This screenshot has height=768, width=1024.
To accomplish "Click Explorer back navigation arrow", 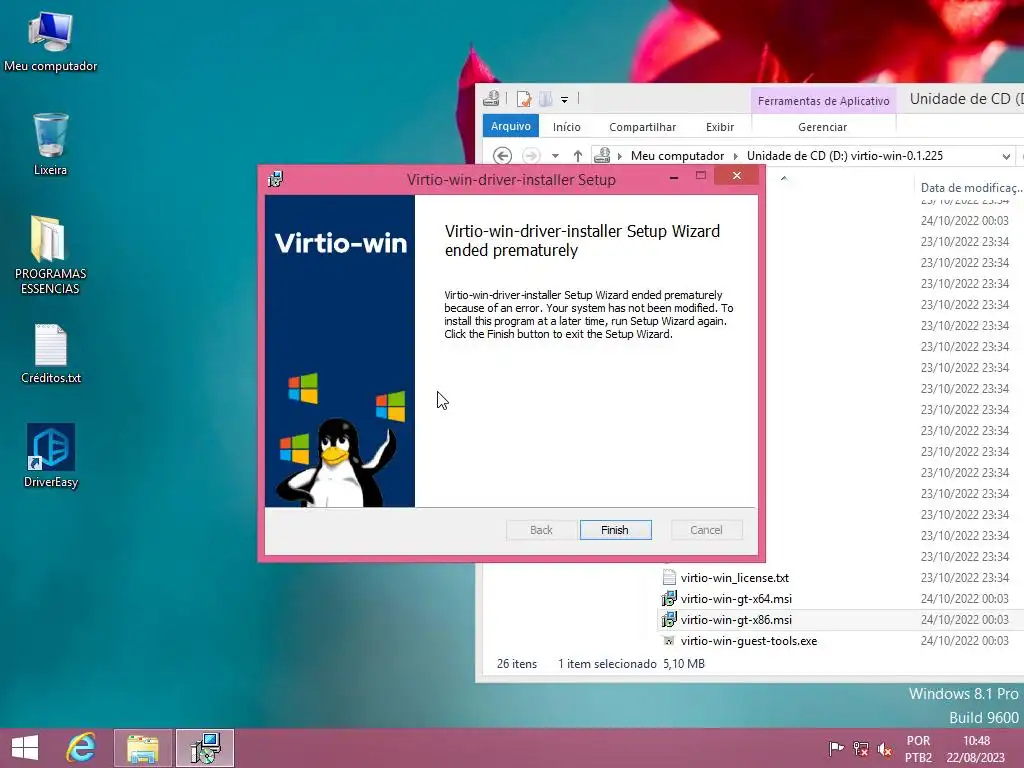I will click(502, 155).
